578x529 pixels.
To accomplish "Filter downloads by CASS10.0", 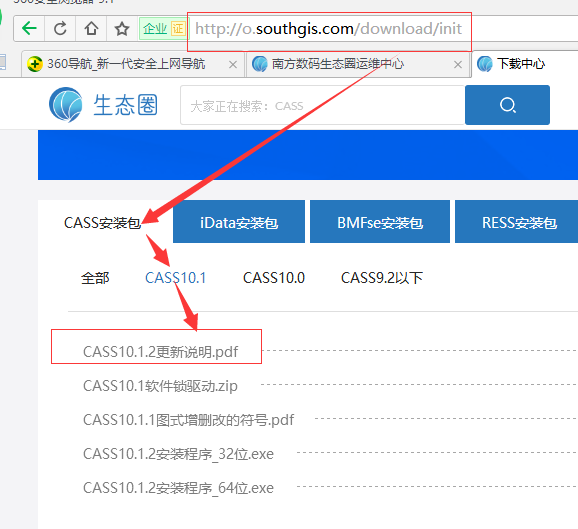I will 274,278.
